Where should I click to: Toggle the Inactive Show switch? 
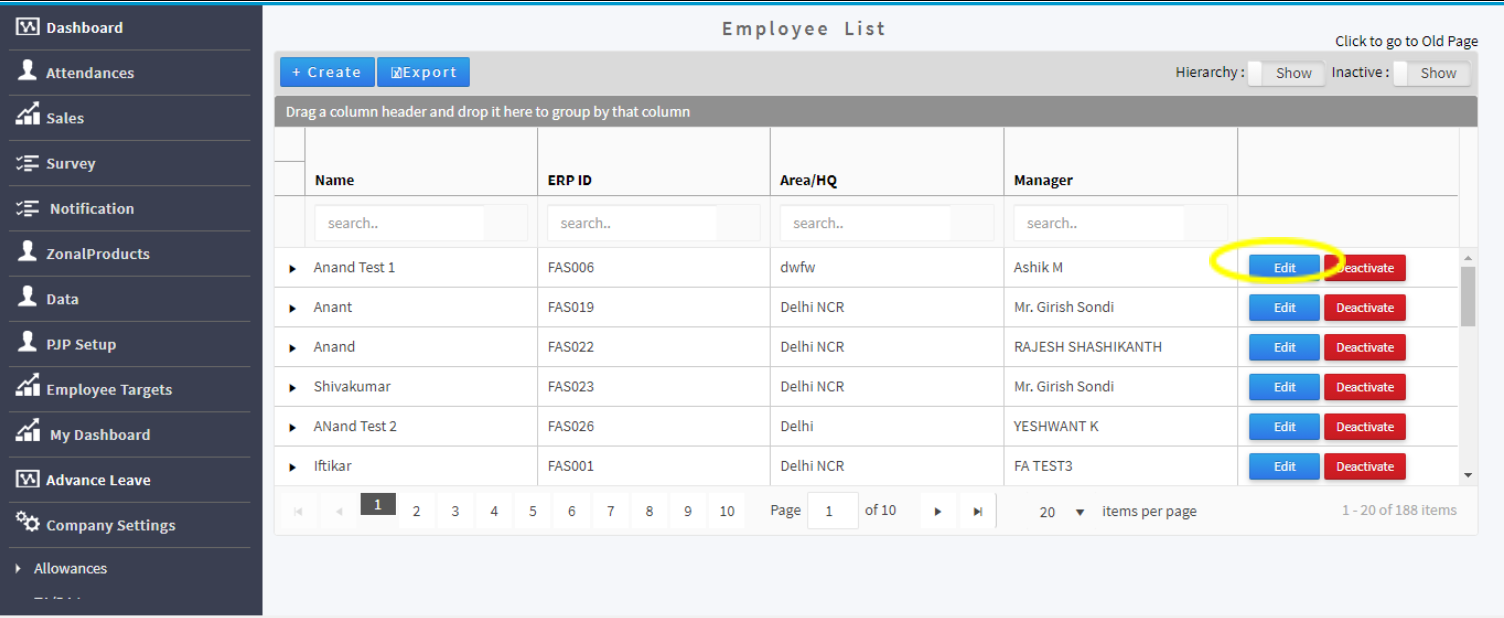pyautogui.click(x=1432, y=73)
